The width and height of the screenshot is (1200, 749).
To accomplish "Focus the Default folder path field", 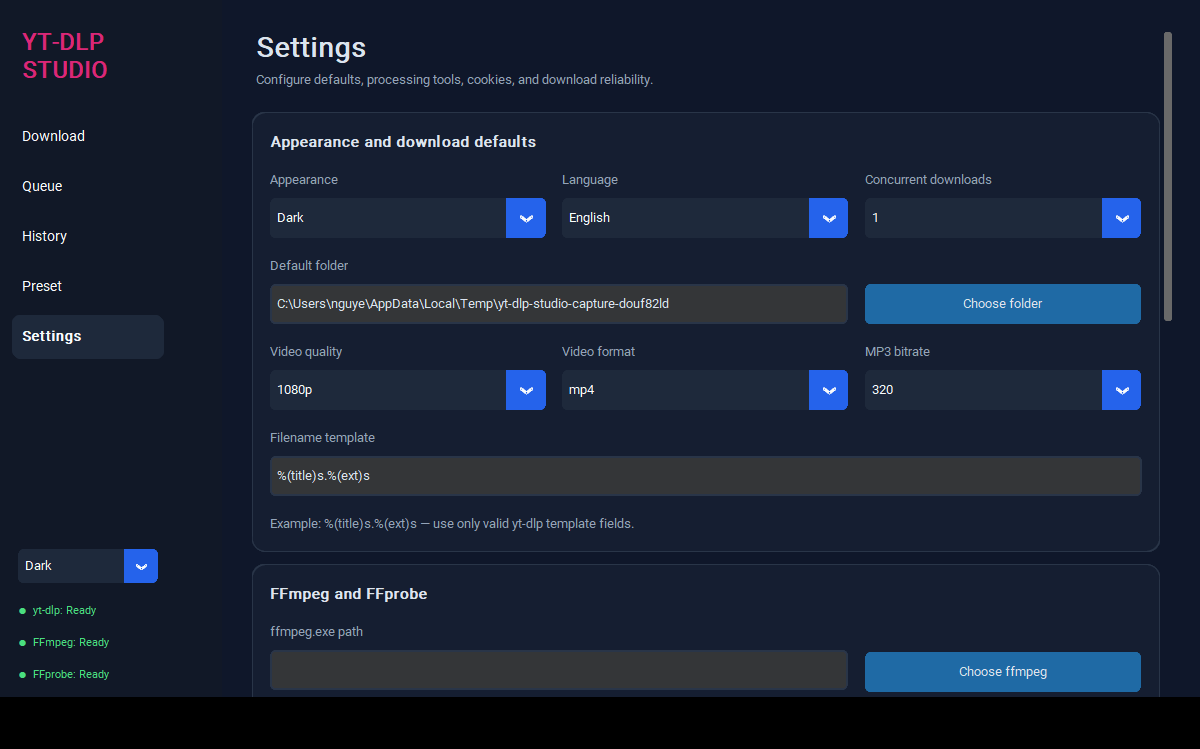I will pos(559,304).
